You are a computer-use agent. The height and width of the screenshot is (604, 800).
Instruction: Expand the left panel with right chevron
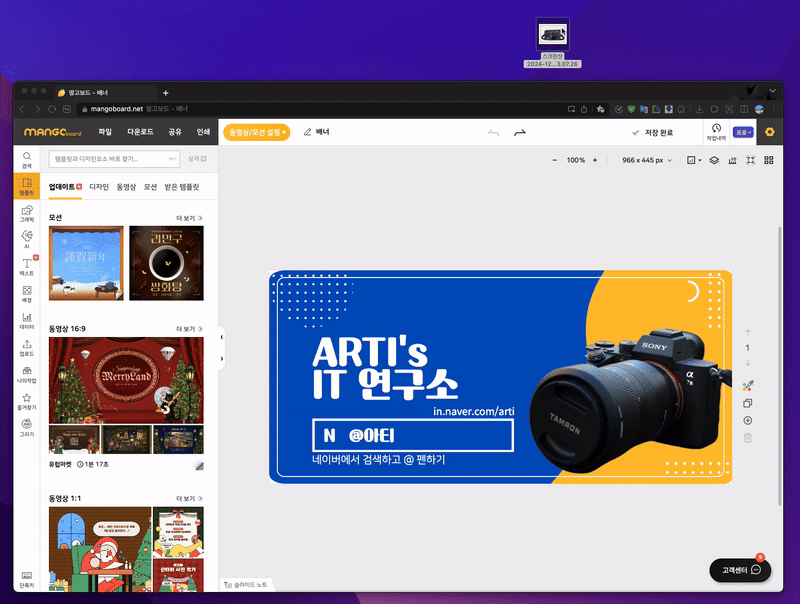click(221, 359)
